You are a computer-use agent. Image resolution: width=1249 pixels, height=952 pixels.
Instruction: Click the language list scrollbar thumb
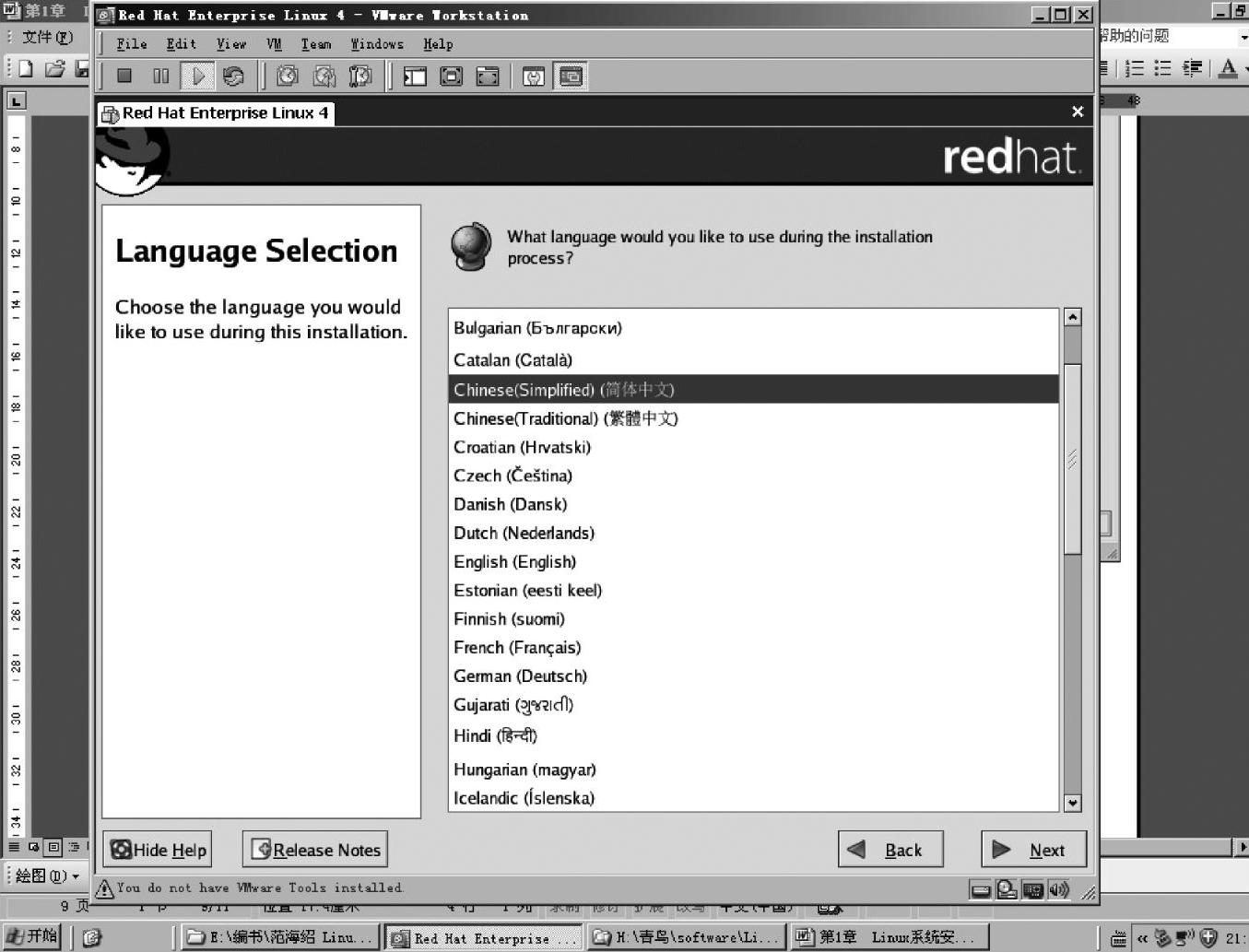(x=1072, y=459)
